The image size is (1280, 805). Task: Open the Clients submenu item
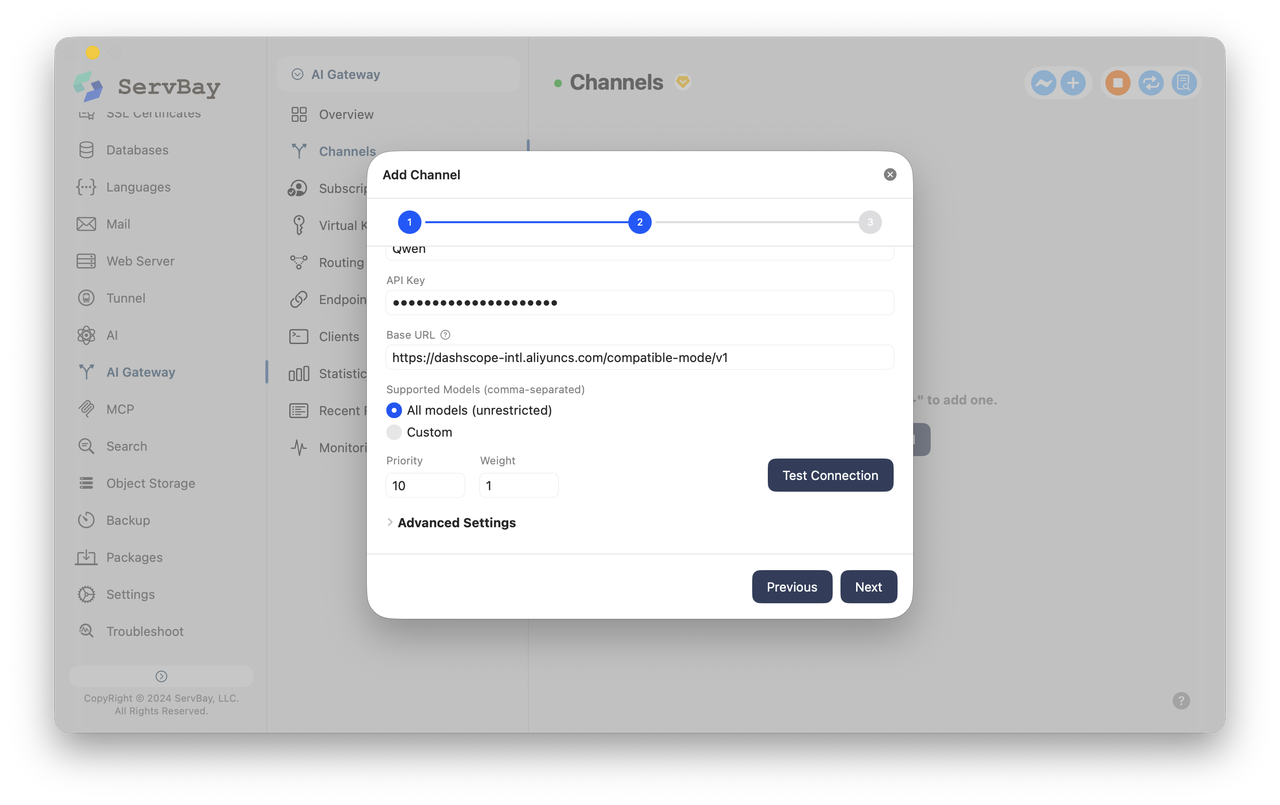click(339, 336)
